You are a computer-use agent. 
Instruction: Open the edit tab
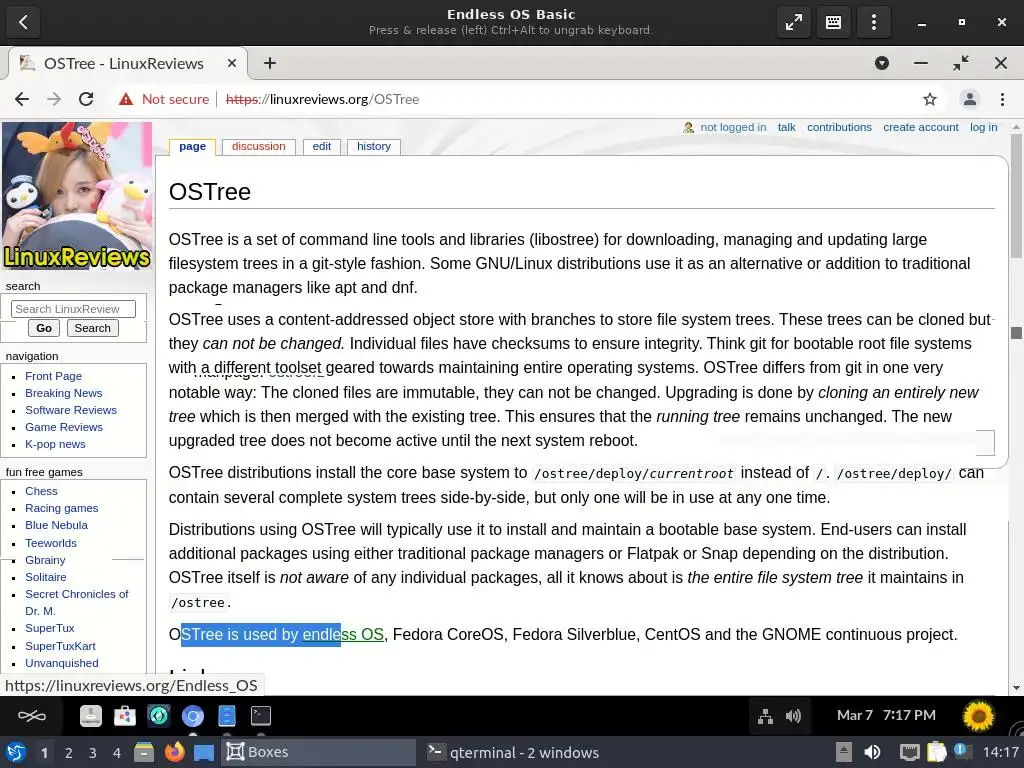(x=321, y=146)
